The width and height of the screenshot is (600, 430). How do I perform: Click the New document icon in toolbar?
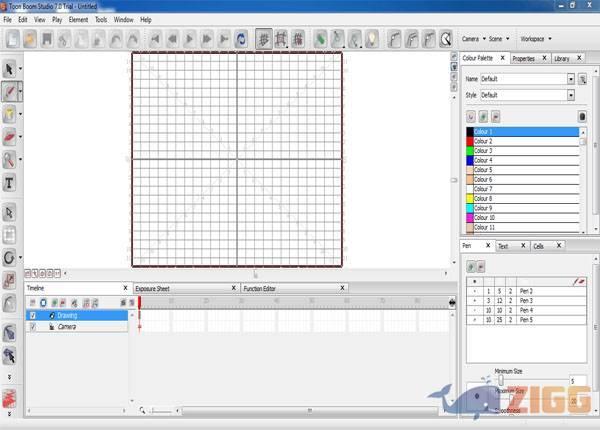click(13, 39)
